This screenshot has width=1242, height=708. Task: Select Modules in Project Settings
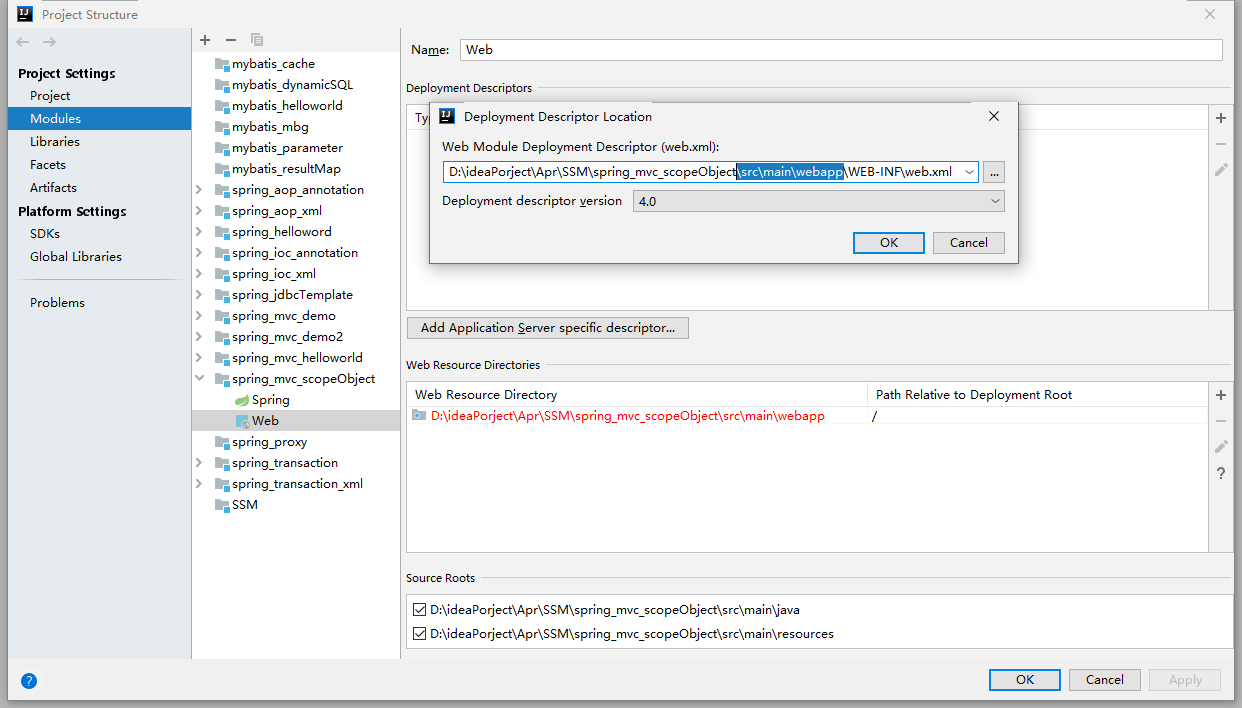point(56,119)
